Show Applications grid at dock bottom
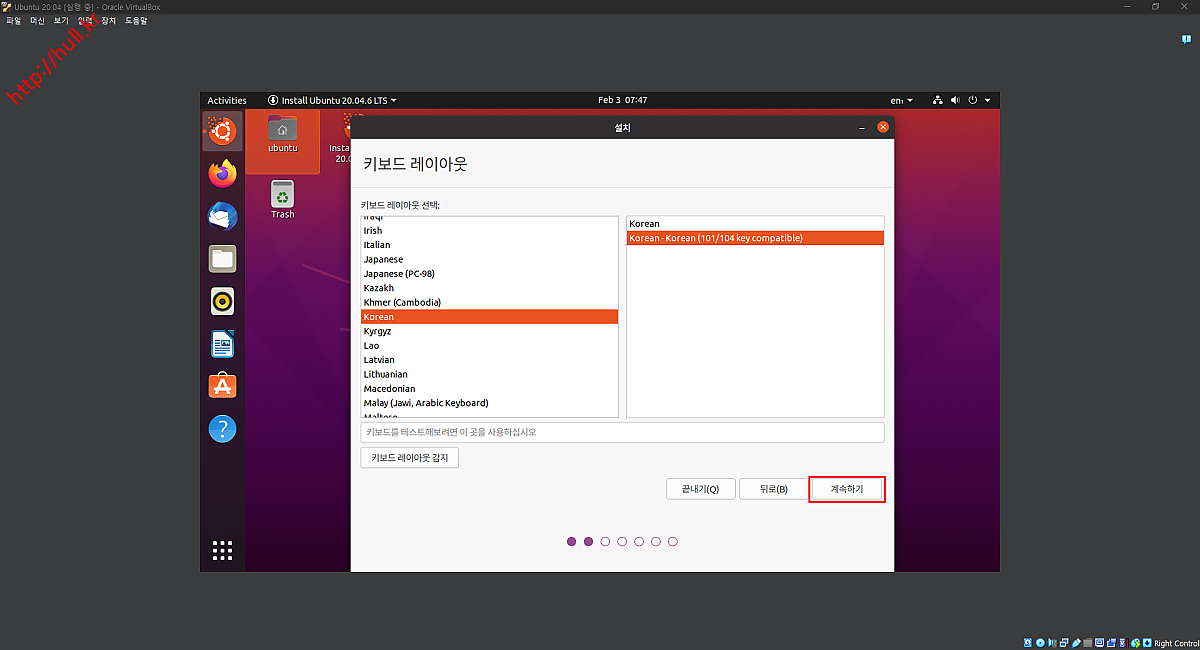Screen dimensions: 1200x650 click(x=222, y=550)
